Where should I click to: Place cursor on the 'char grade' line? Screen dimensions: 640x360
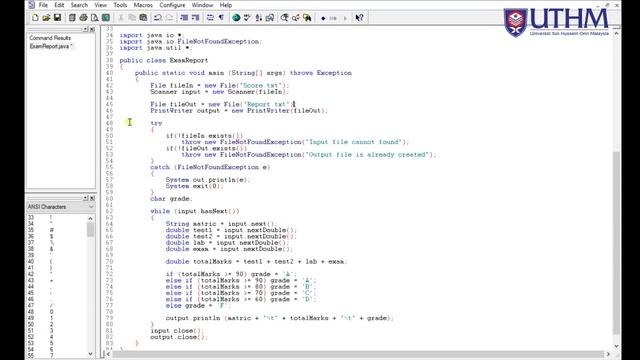[x=171, y=199]
